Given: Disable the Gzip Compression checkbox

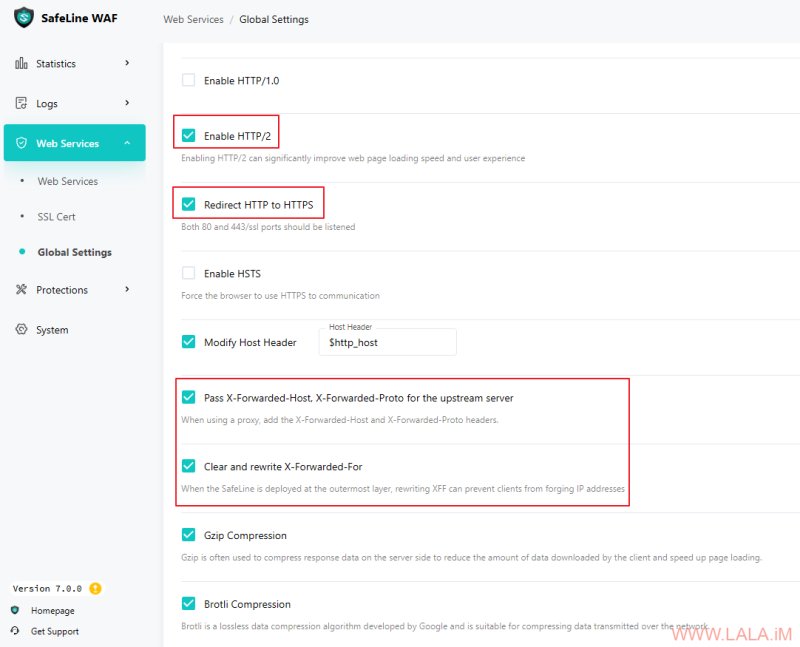Looking at the screenshot, I should click(188, 535).
